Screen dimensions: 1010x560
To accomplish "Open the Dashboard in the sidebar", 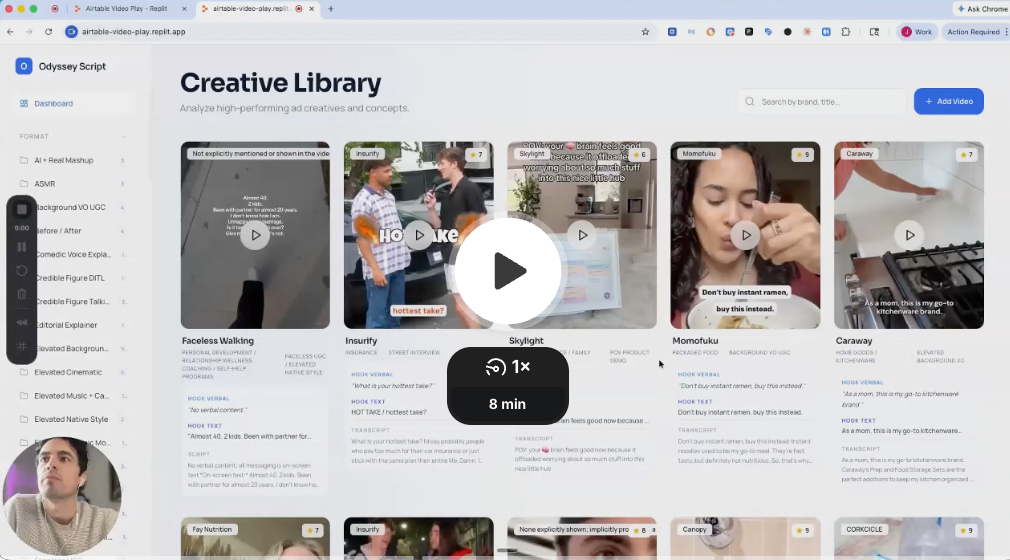I will [72, 103].
